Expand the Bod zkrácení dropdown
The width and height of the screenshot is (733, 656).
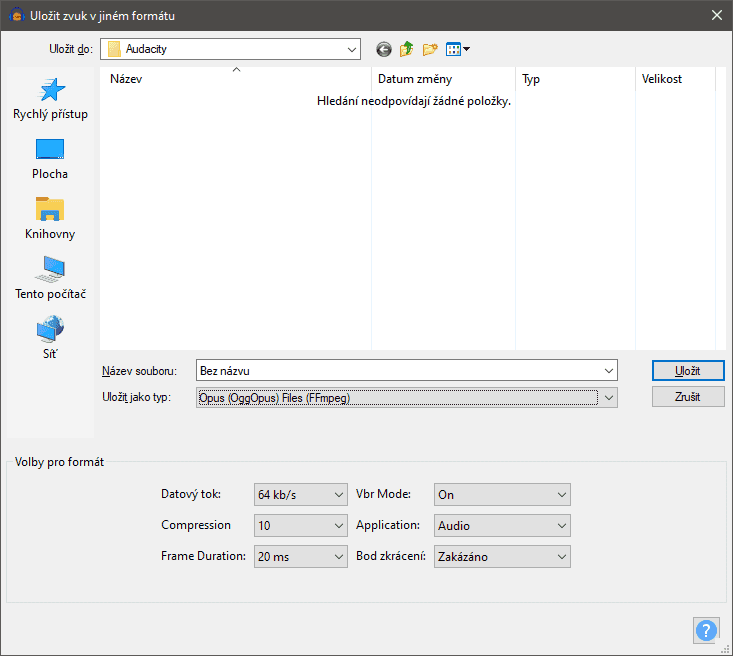click(502, 556)
